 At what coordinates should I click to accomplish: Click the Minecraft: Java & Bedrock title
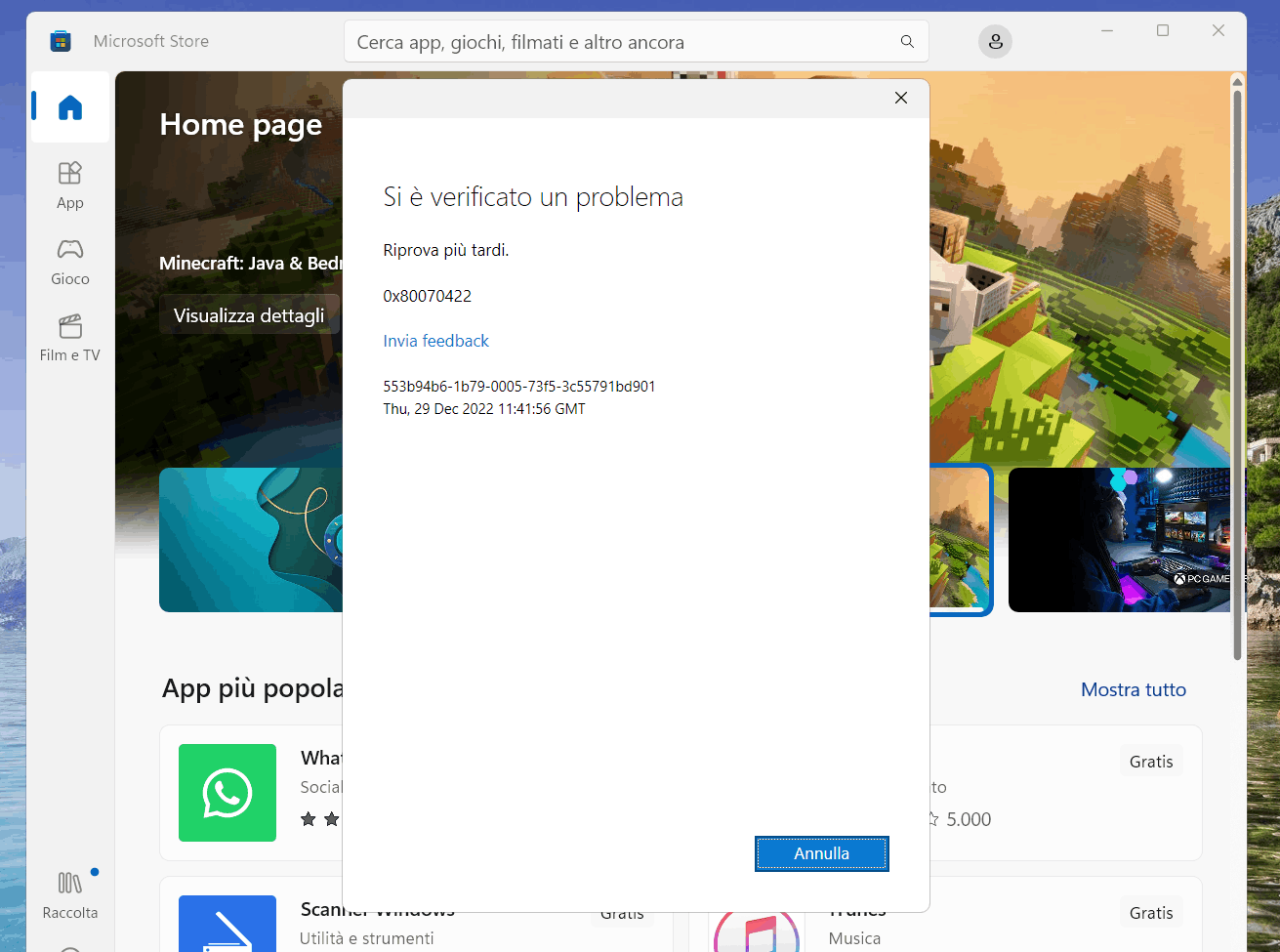tap(251, 264)
